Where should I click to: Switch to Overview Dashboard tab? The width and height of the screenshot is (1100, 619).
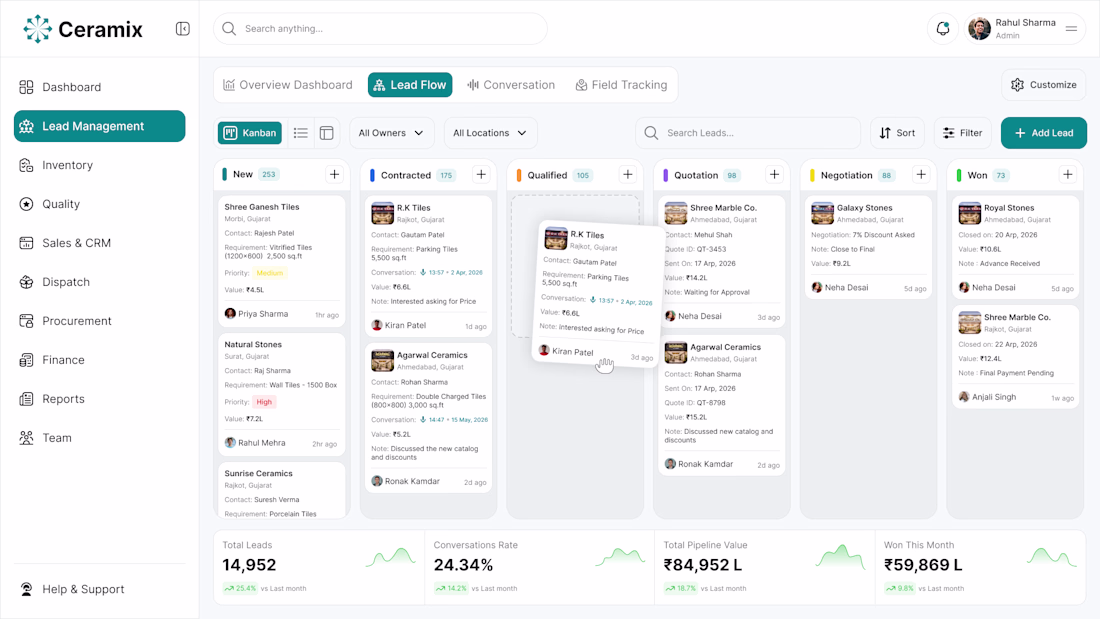(x=288, y=85)
